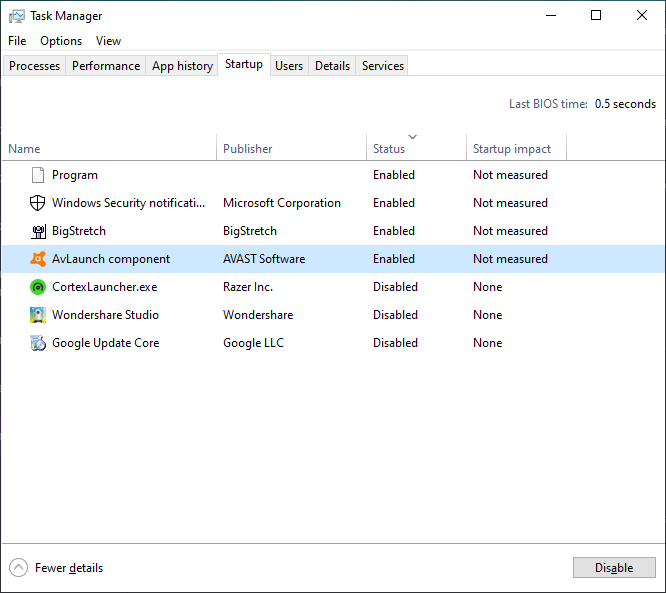Sort by the Startup impact column header
Viewport: 666px width, 593px height.
click(x=516, y=149)
